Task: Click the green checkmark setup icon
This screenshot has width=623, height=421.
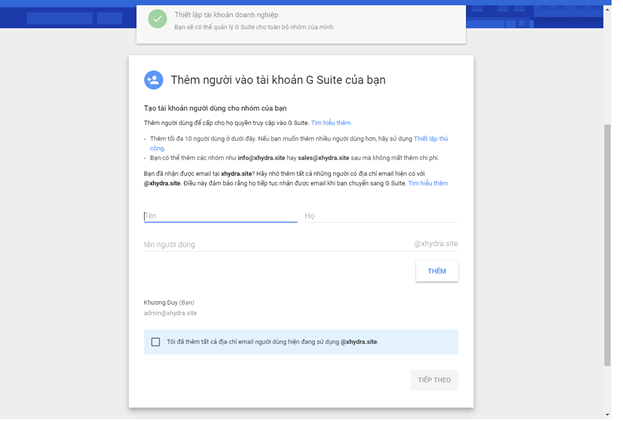Action: click(157, 19)
